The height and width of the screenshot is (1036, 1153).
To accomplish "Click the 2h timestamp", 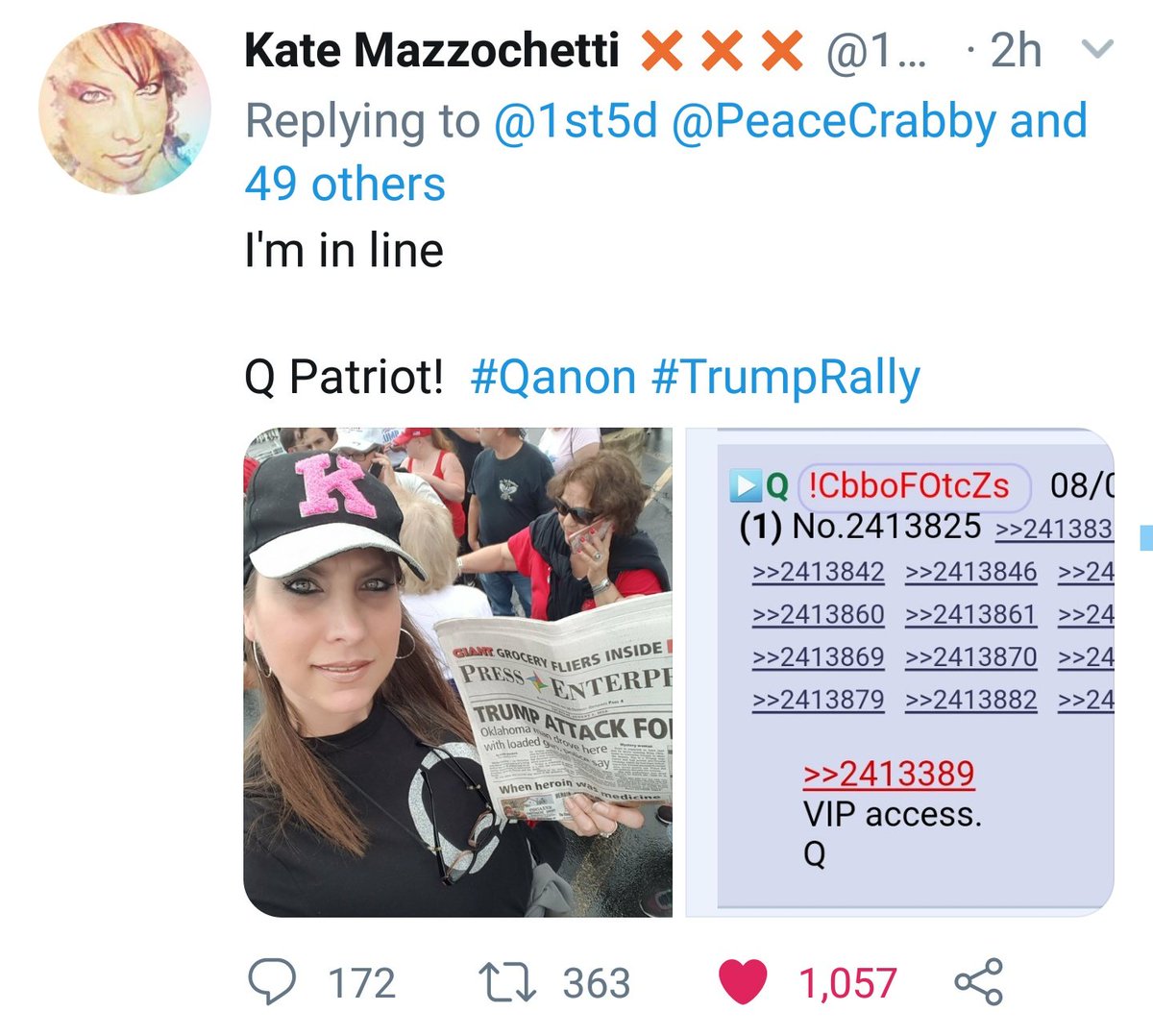I will pyautogui.click(x=1016, y=50).
